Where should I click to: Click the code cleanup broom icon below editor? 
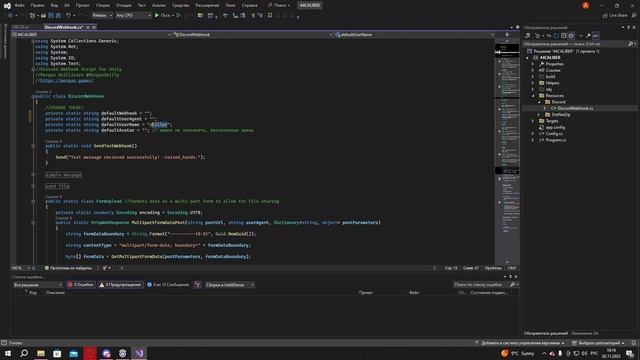[105, 268]
